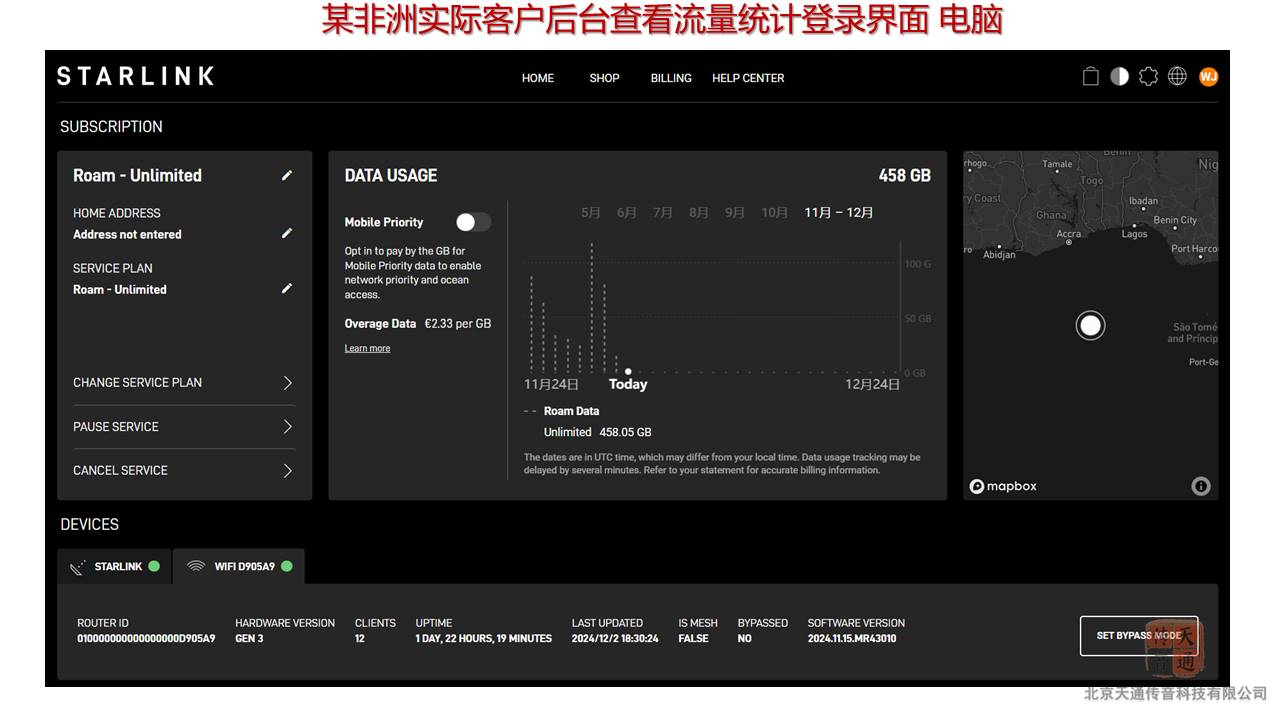Open the shopping cart icon
Screen dimensions: 1280x720
point(1091,77)
